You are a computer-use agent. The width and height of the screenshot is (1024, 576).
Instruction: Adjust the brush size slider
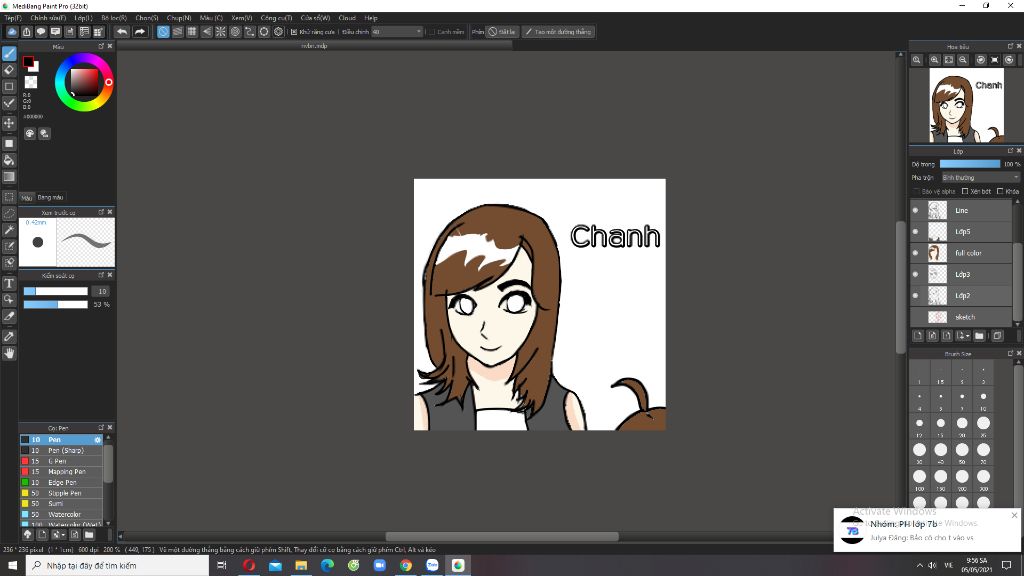[x=56, y=291]
